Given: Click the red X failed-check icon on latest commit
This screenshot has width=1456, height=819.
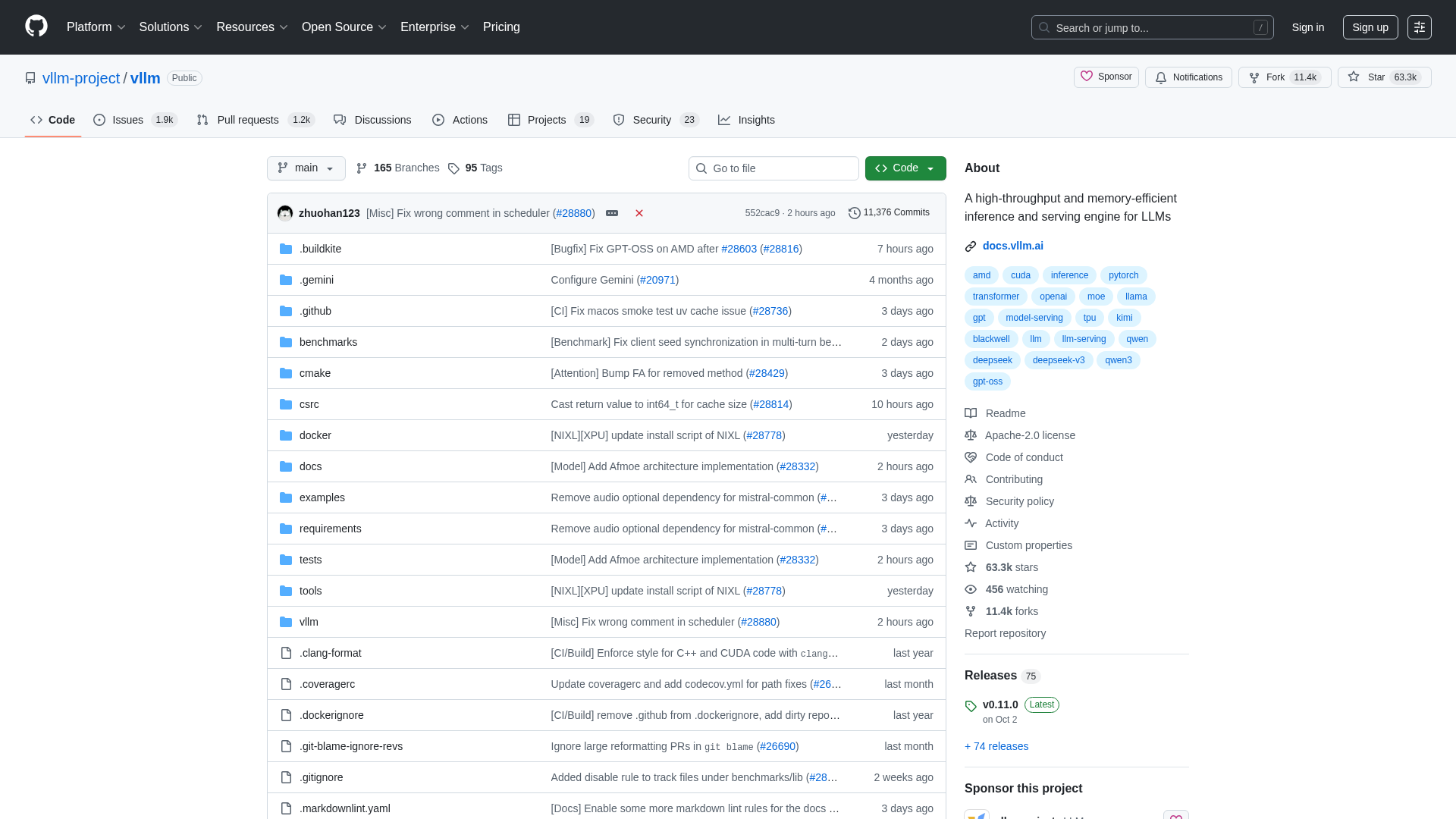Looking at the screenshot, I should coord(639,213).
